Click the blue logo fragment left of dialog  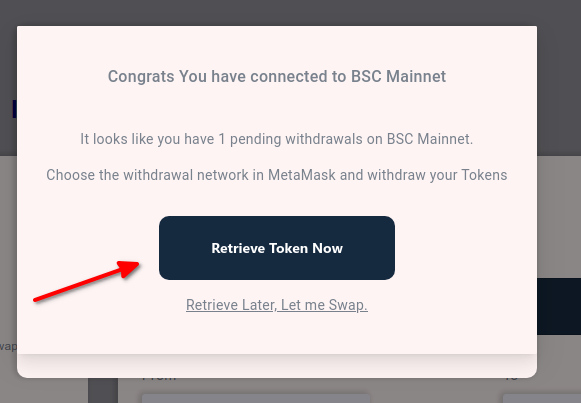click(14, 109)
